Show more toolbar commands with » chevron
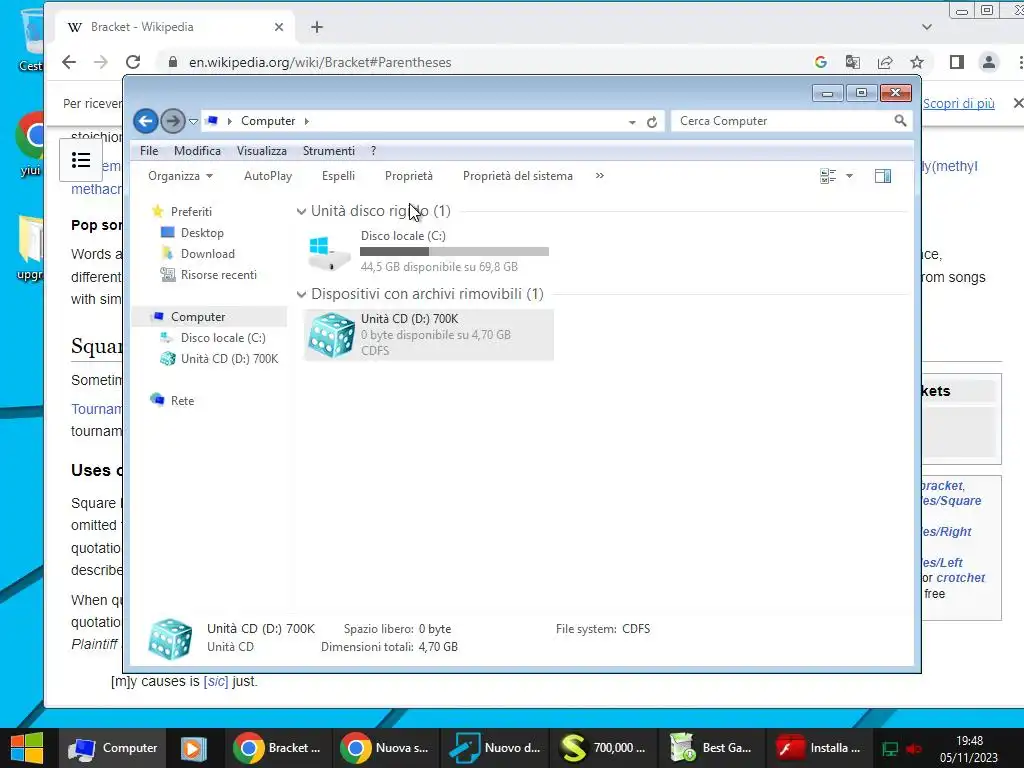1024x768 pixels. 600,176
